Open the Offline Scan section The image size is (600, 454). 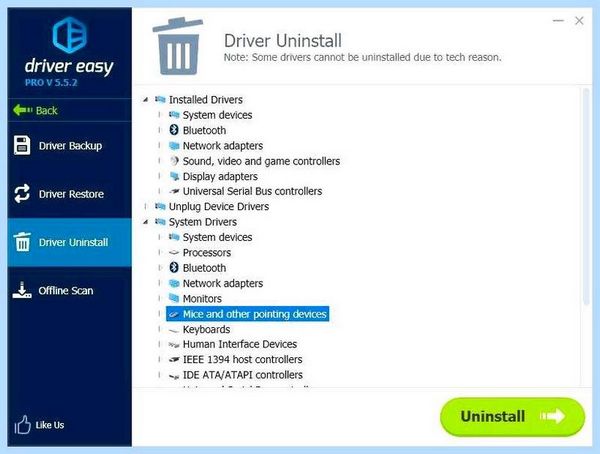(69, 290)
